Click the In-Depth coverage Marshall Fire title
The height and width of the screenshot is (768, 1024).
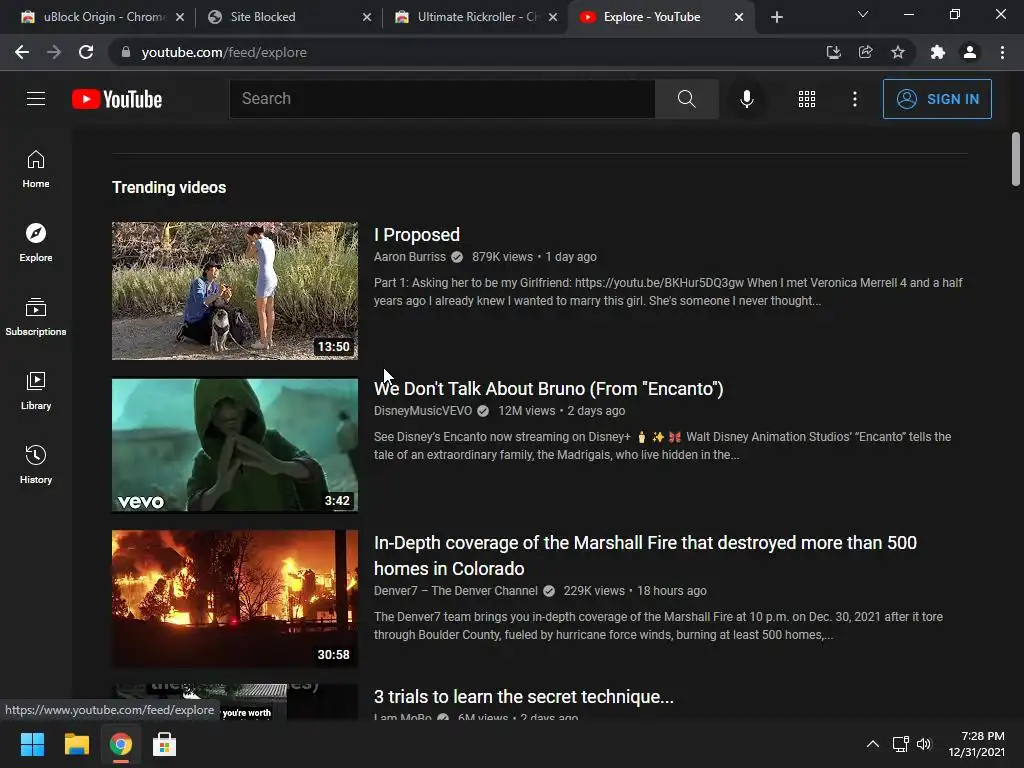tap(645, 555)
